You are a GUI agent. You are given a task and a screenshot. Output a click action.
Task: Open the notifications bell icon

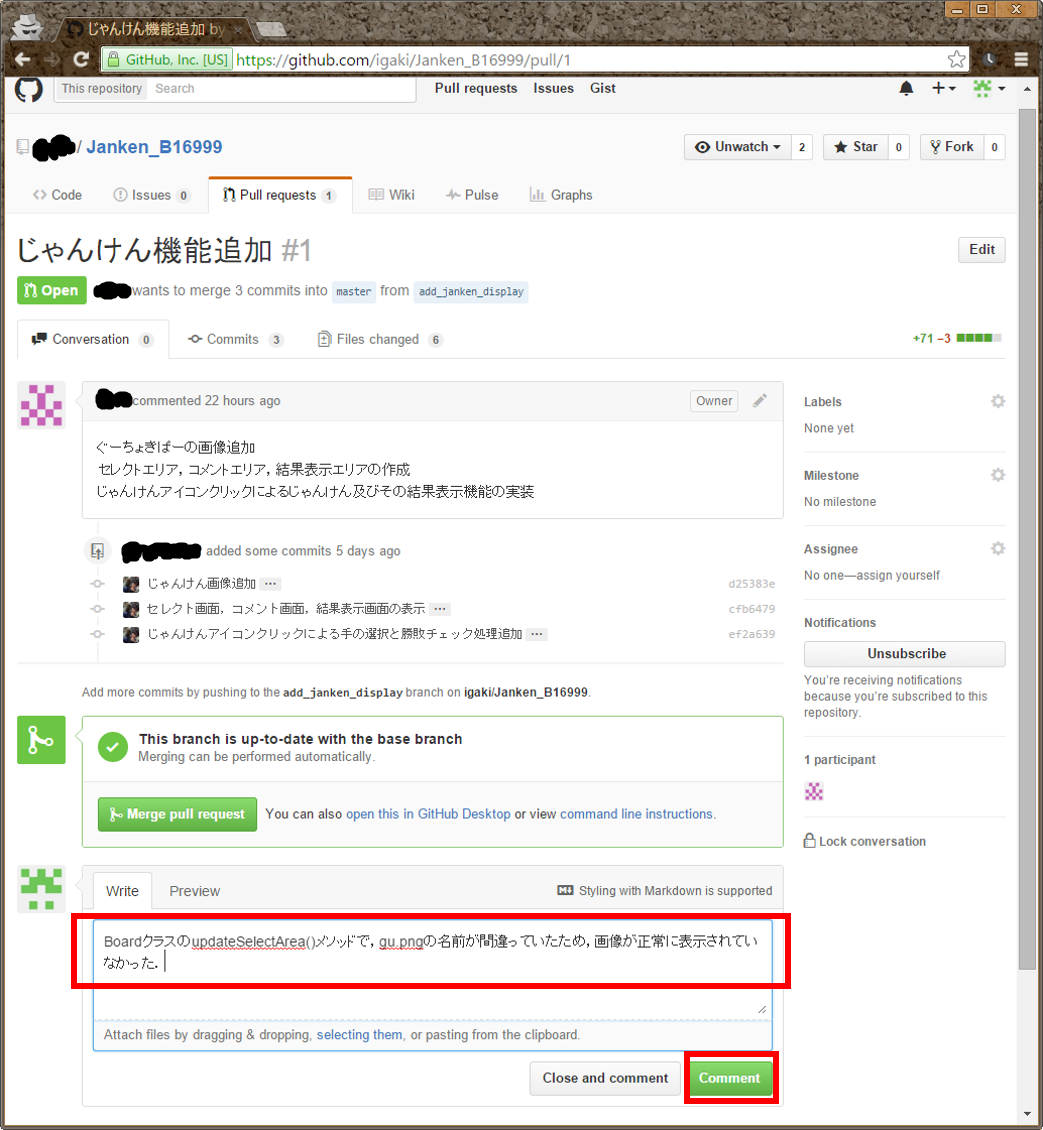[906, 89]
